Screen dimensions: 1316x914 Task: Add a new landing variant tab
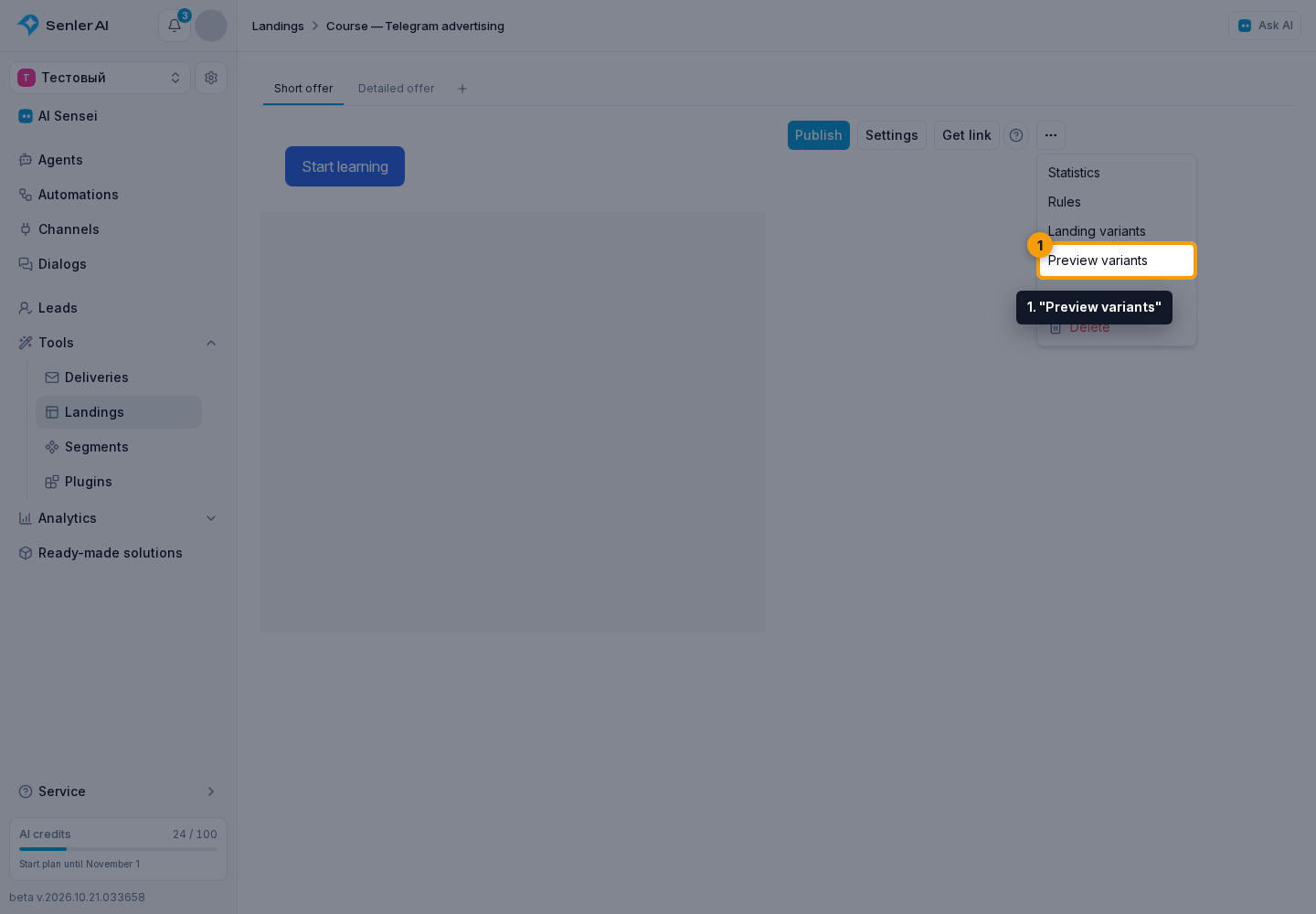pyautogui.click(x=462, y=89)
